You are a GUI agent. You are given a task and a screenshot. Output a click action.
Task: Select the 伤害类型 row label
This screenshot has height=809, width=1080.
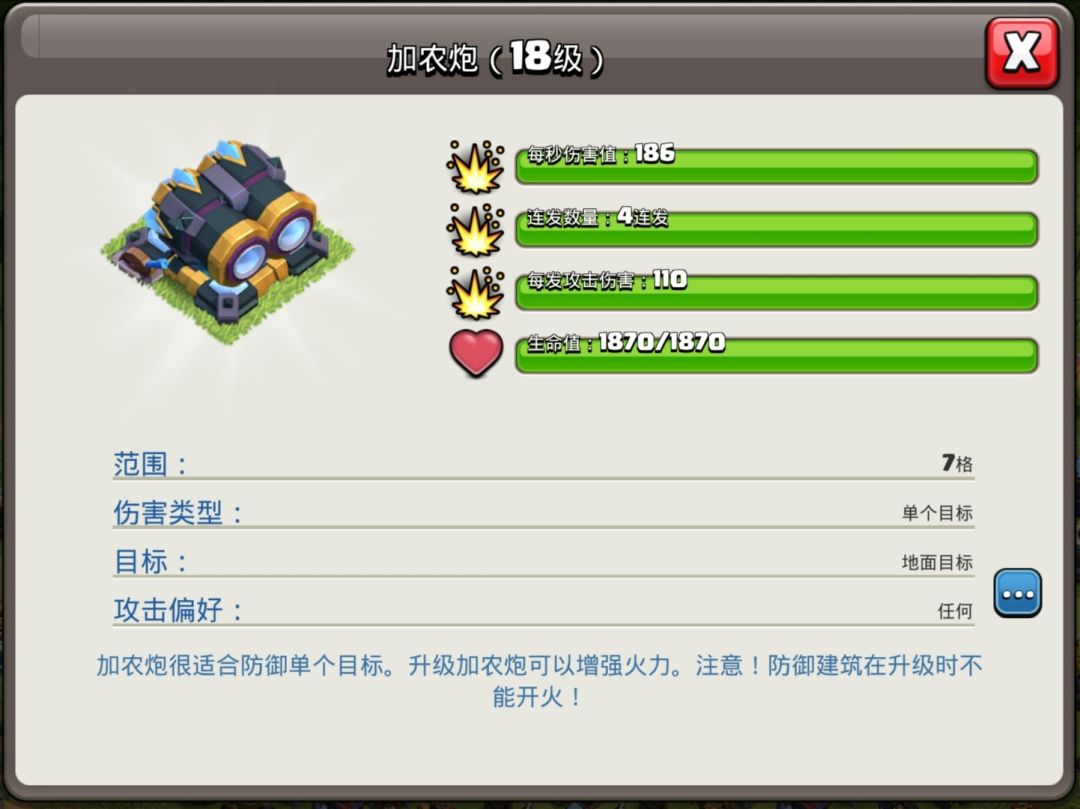(177, 513)
